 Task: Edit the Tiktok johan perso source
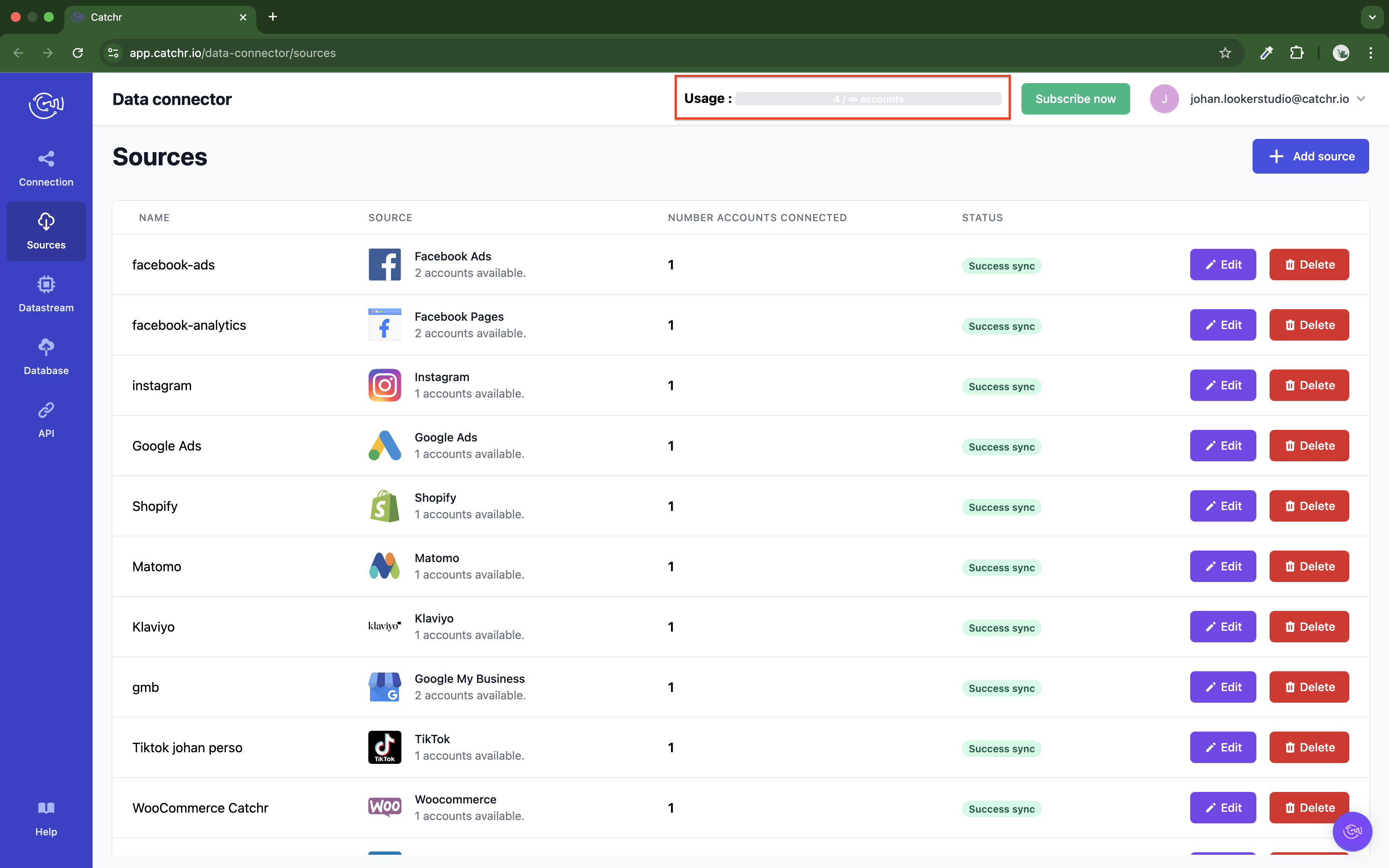click(1222, 747)
